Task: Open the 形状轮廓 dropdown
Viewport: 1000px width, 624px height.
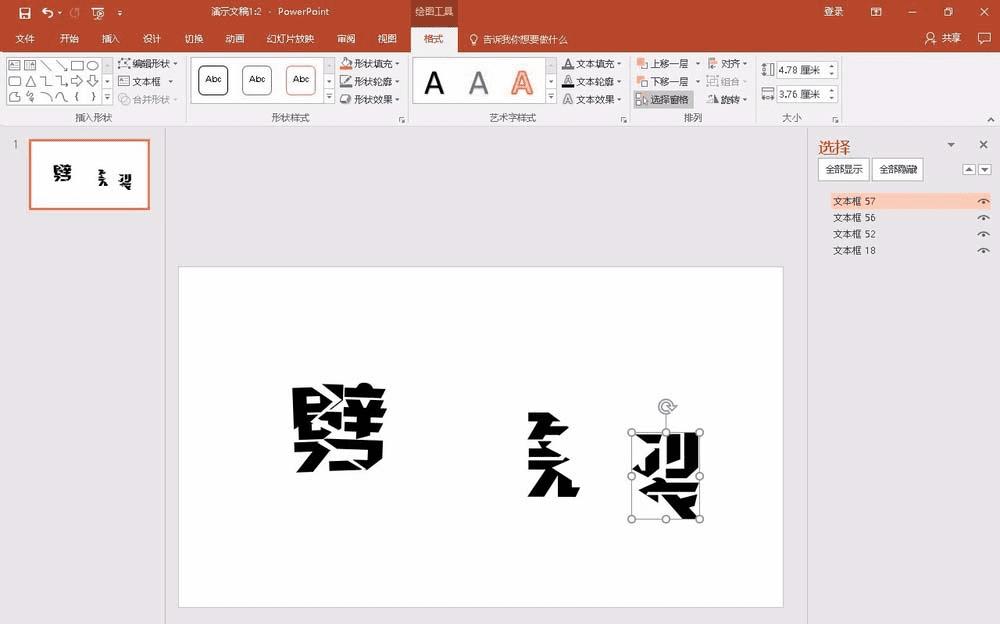Action: click(x=370, y=81)
